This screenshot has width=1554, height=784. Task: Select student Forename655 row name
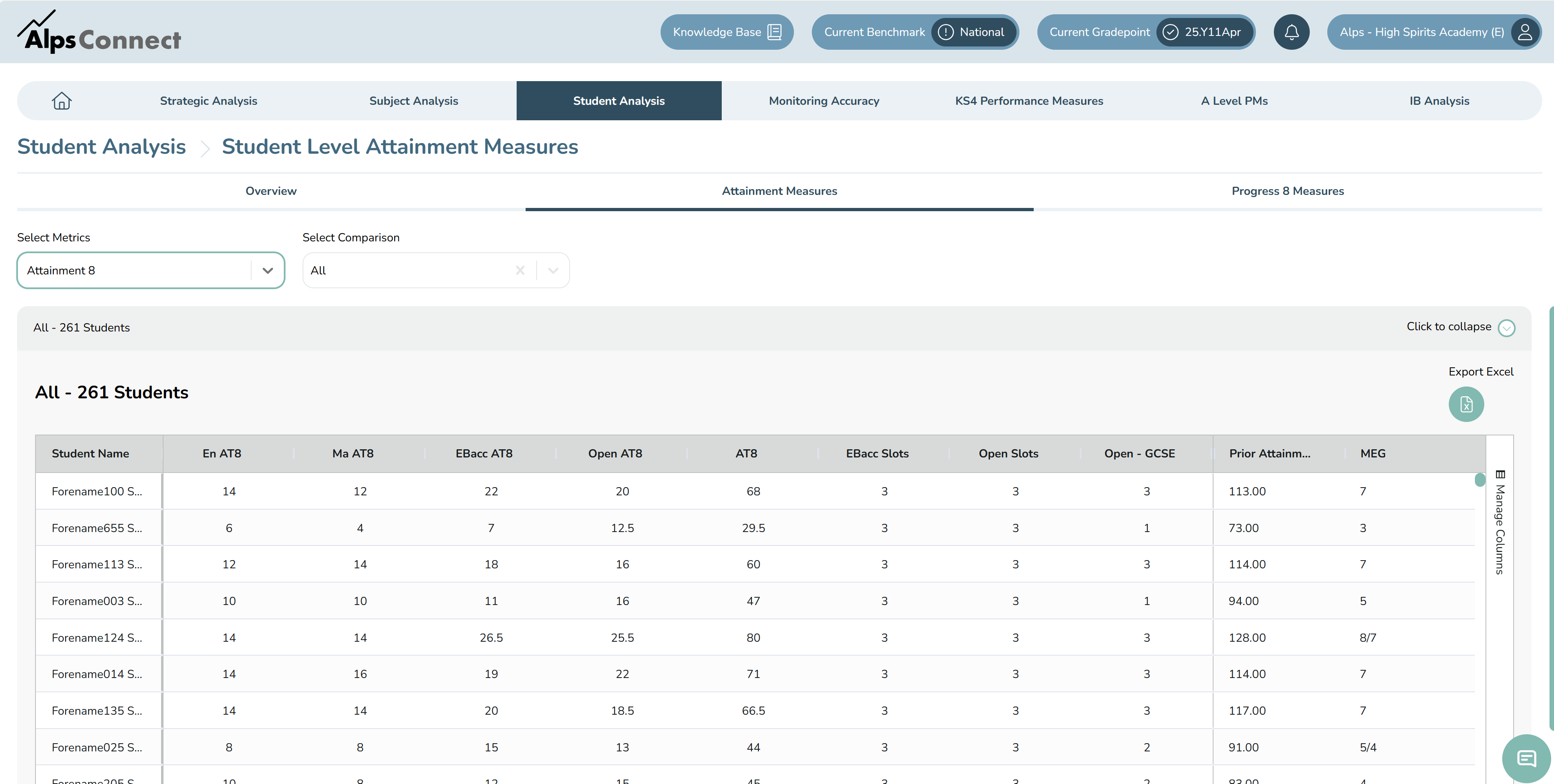click(97, 528)
